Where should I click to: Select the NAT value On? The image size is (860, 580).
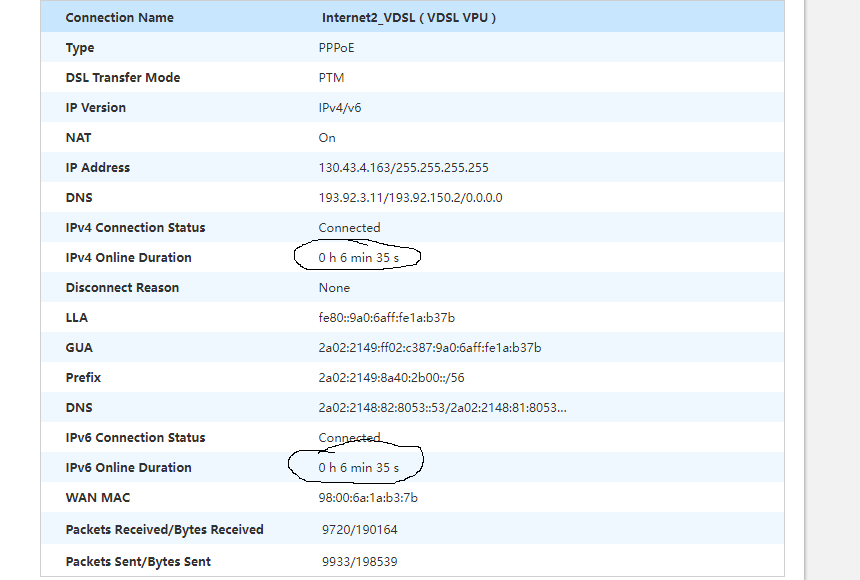coord(327,138)
